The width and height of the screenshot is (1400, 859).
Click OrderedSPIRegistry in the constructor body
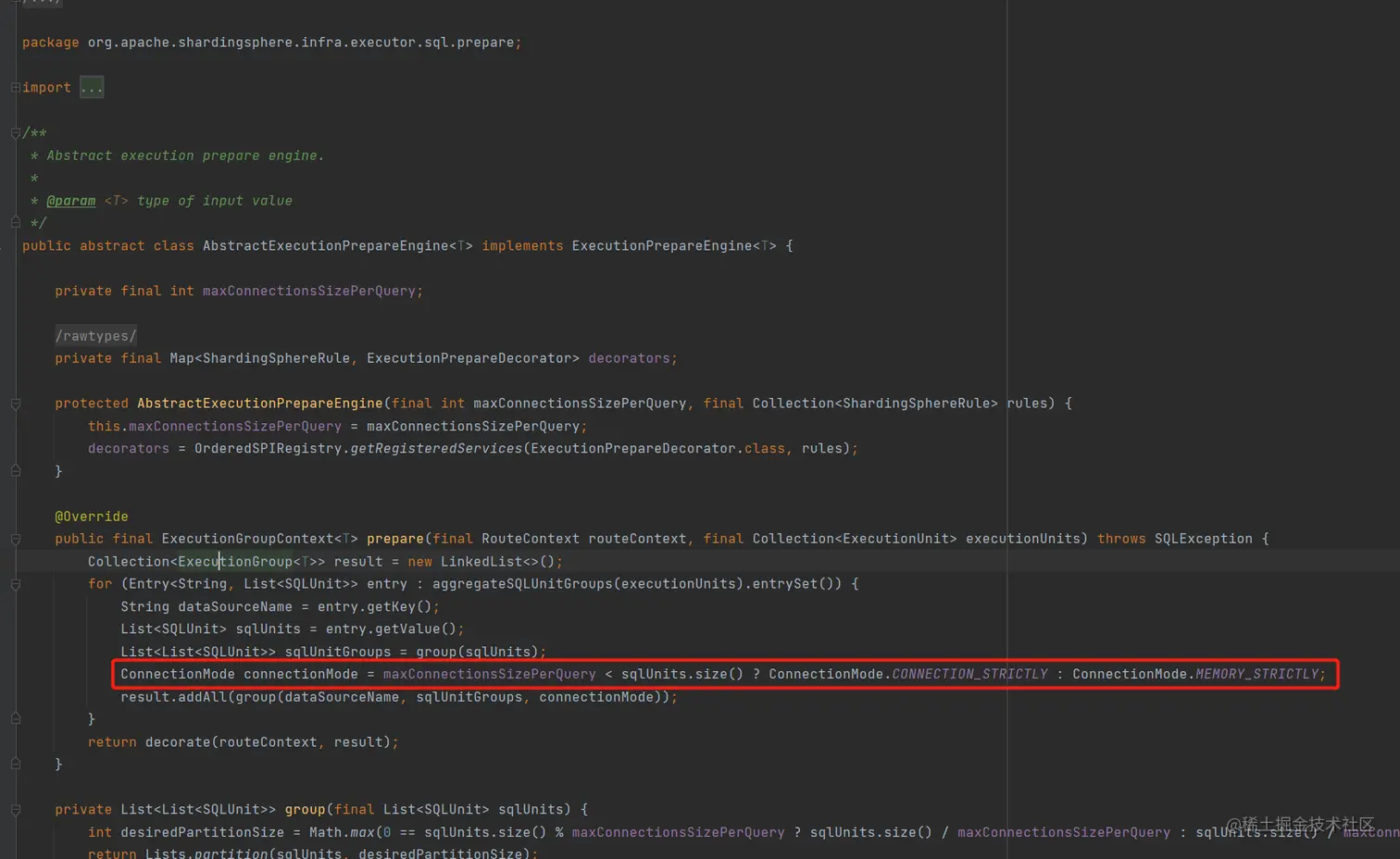tap(269, 449)
